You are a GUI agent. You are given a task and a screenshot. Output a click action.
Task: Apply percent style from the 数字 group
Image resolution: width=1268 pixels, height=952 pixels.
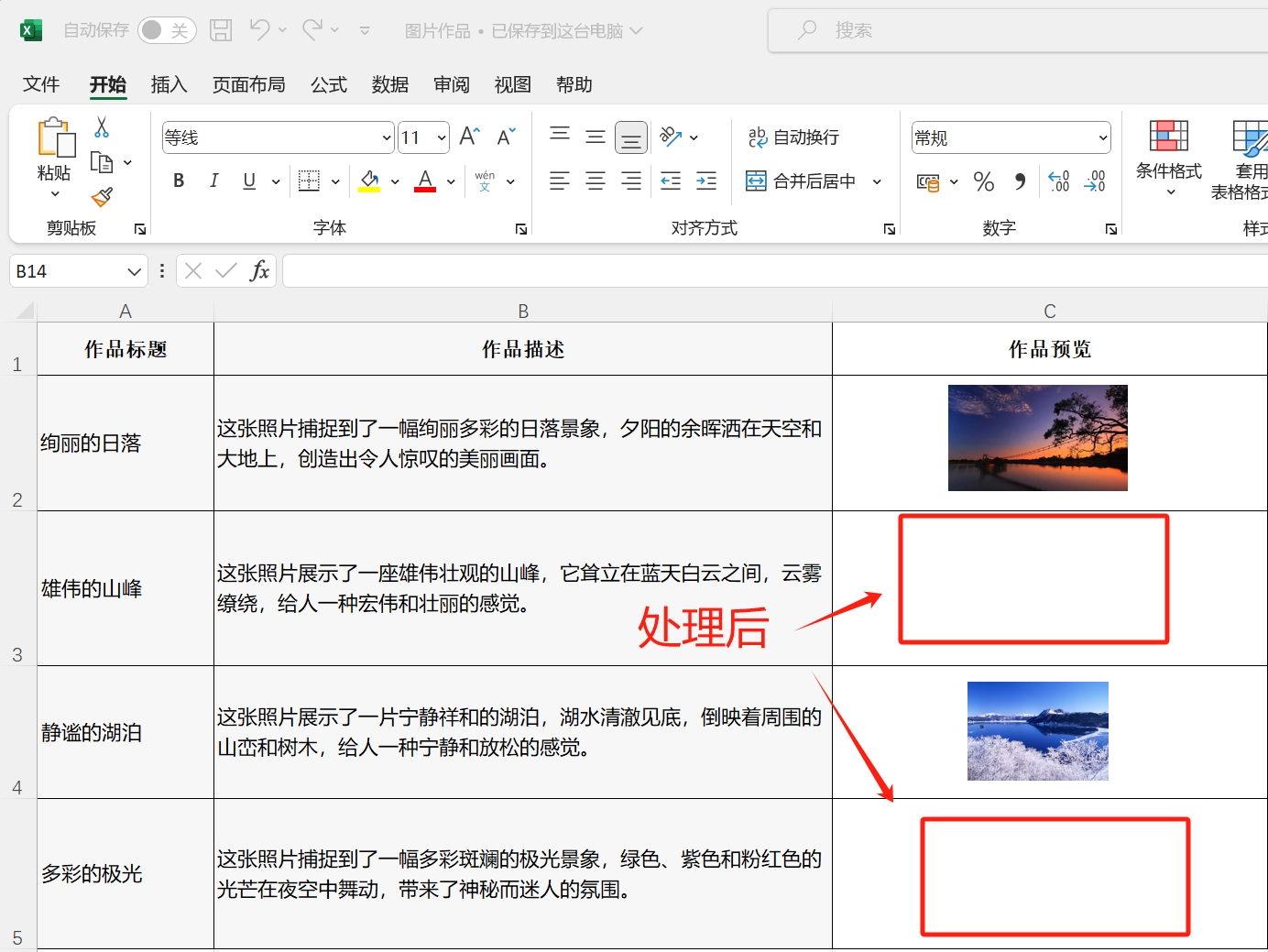pyautogui.click(x=984, y=181)
